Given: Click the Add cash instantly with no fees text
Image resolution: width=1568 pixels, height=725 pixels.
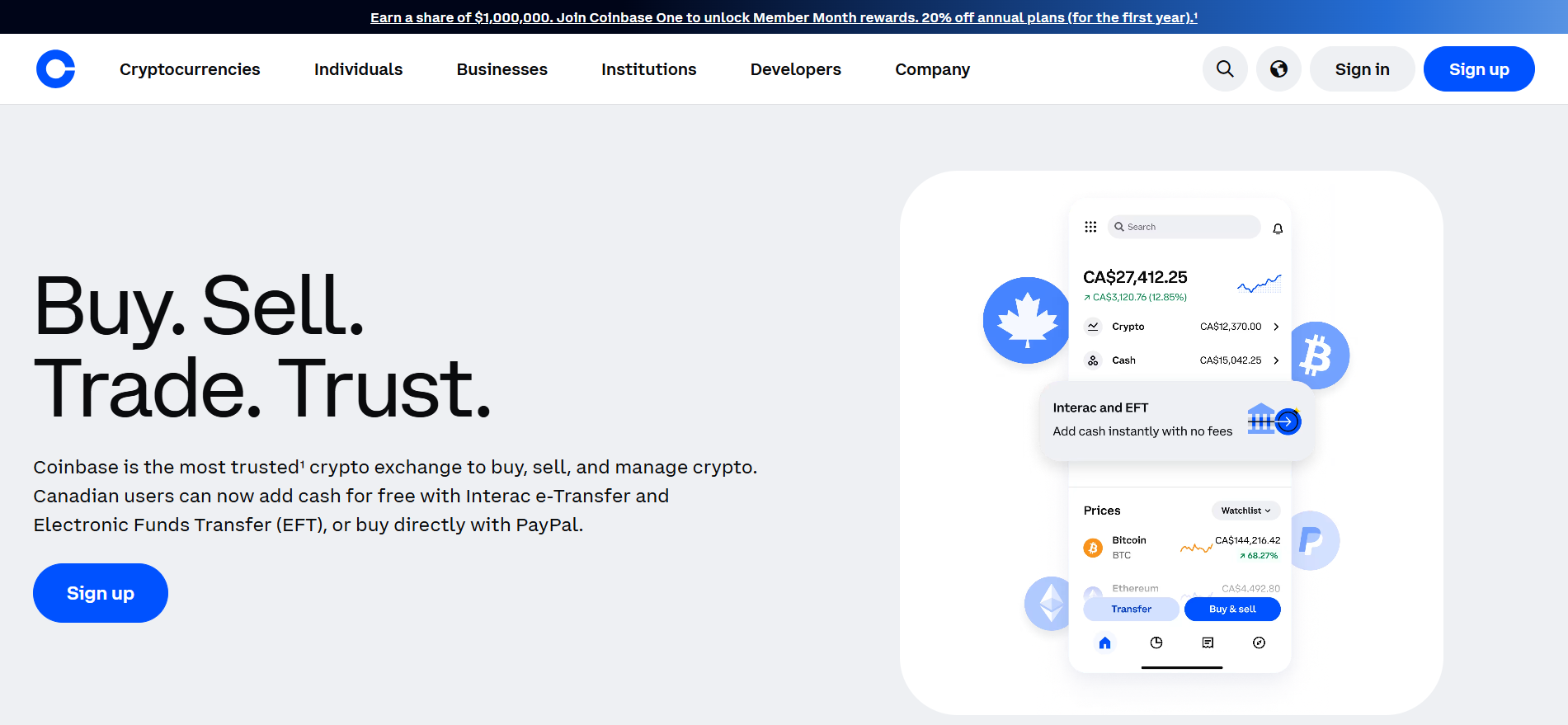Looking at the screenshot, I should (1142, 431).
